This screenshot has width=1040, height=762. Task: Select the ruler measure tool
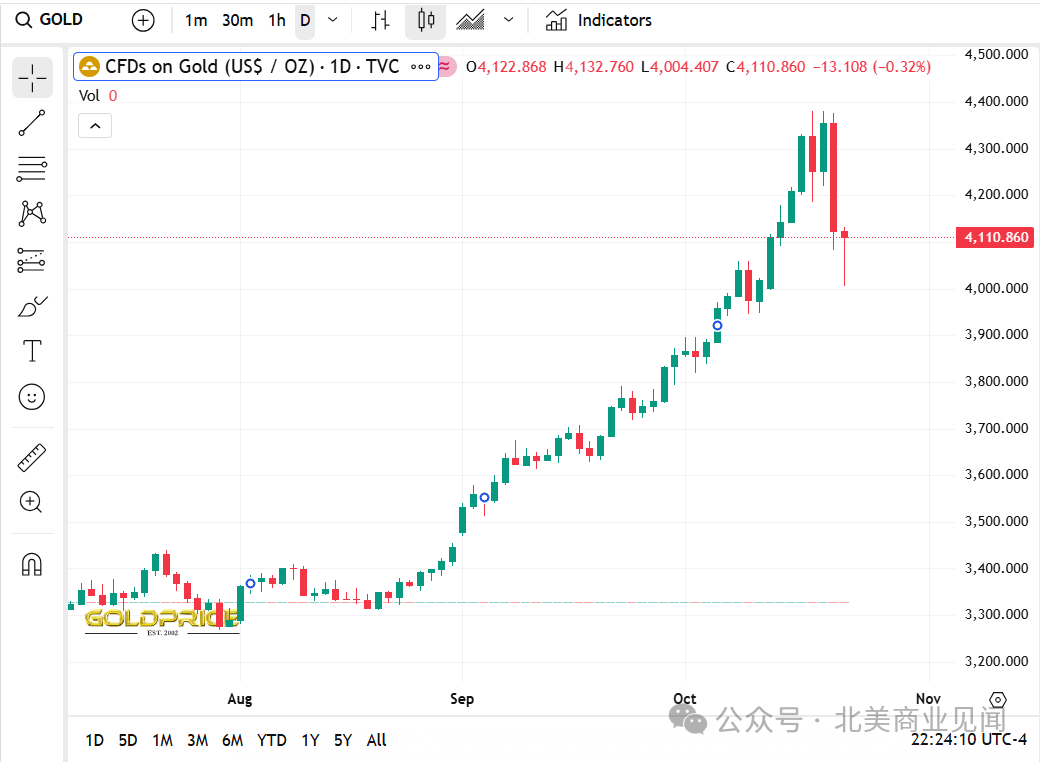32,458
